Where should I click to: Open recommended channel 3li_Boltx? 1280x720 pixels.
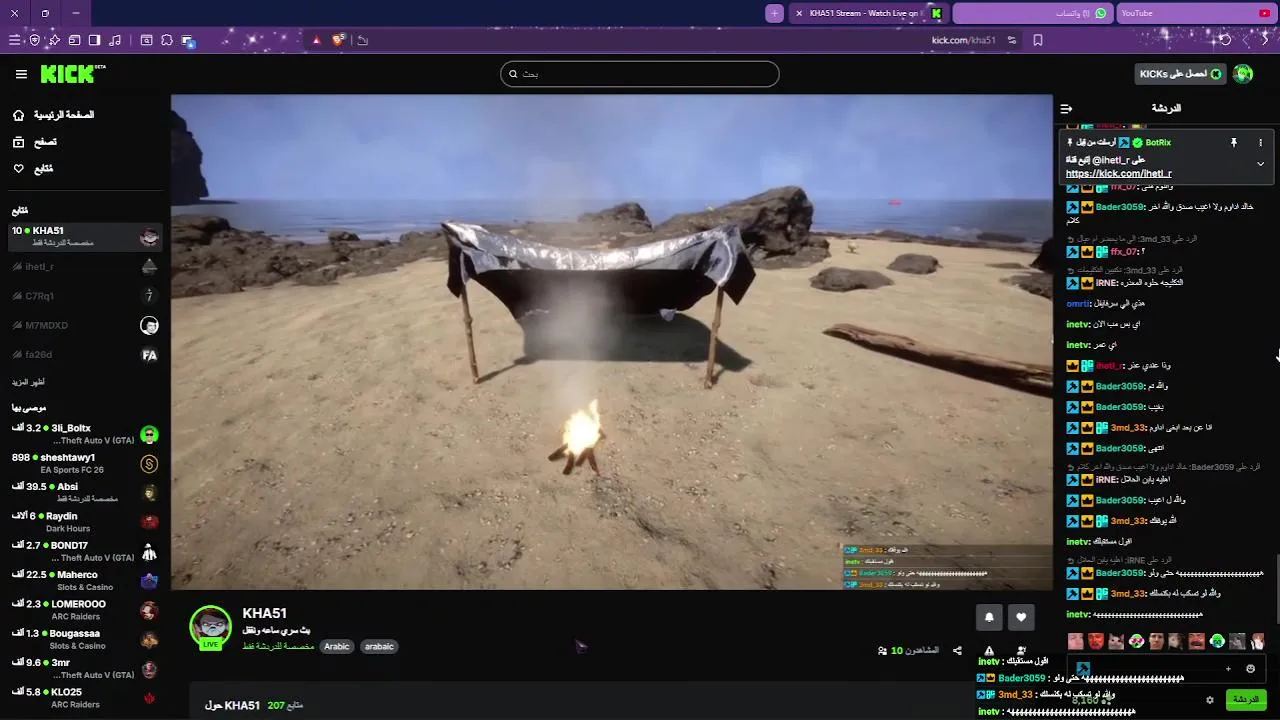click(84, 434)
